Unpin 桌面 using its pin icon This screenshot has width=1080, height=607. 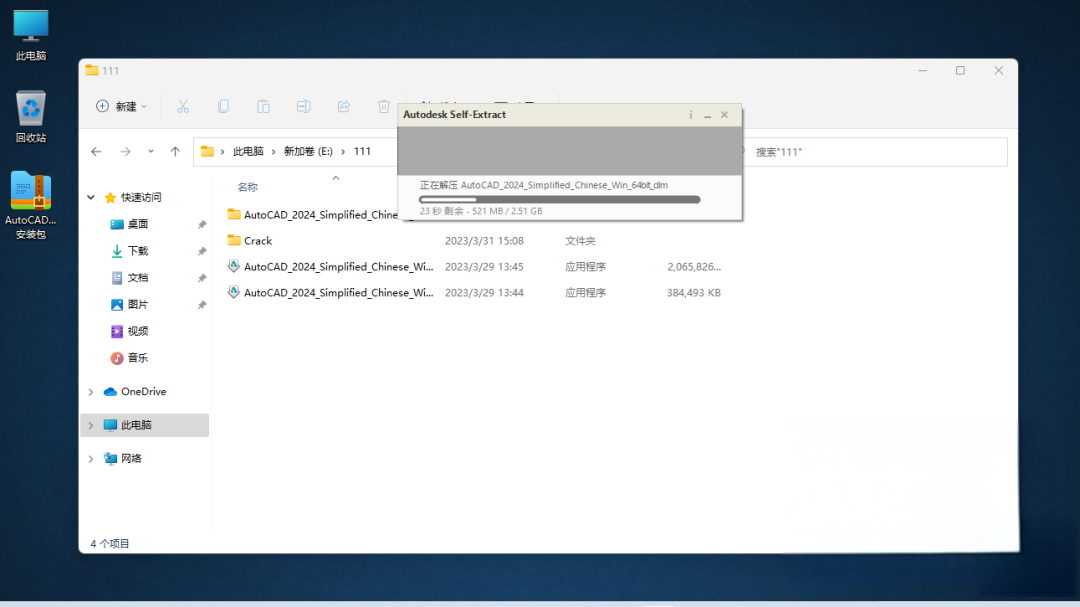pos(202,225)
